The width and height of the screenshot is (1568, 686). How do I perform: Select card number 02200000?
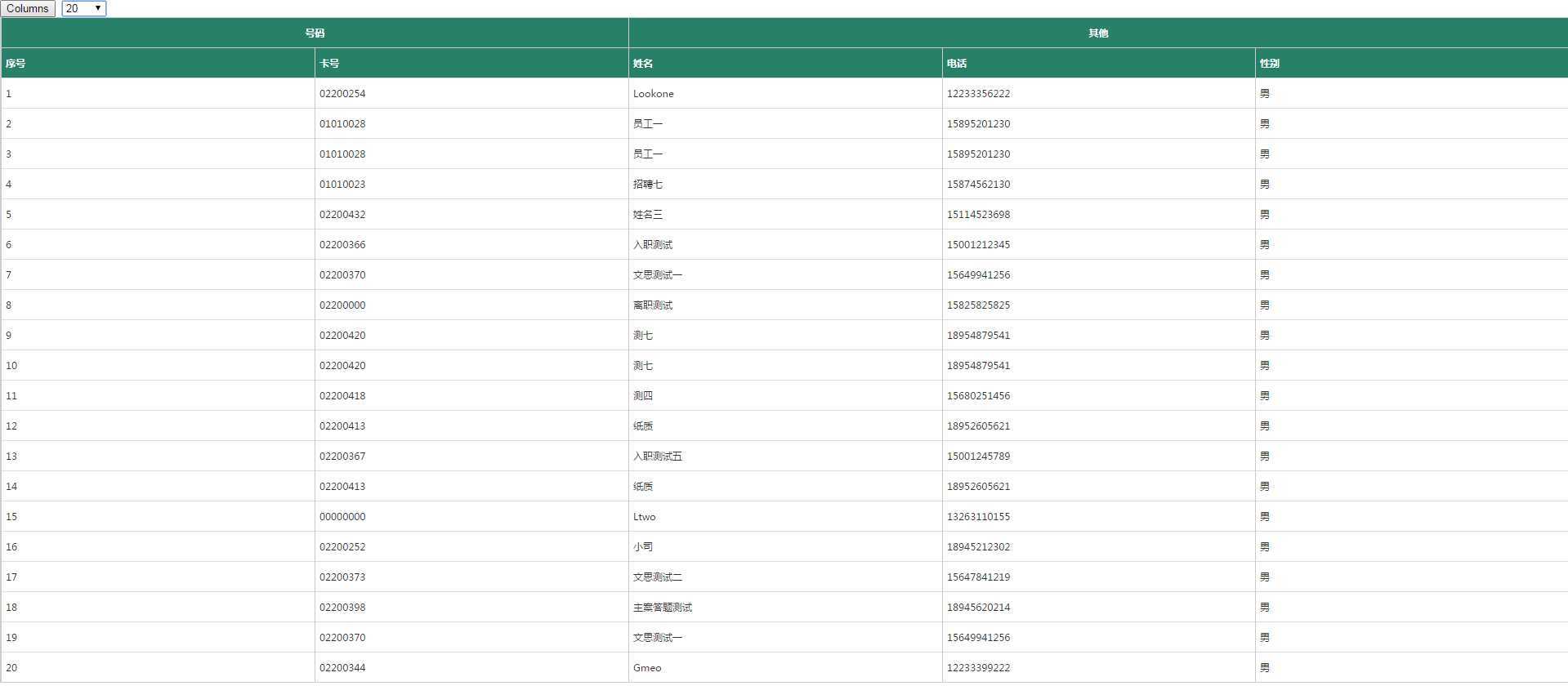pyautogui.click(x=342, y=305)
